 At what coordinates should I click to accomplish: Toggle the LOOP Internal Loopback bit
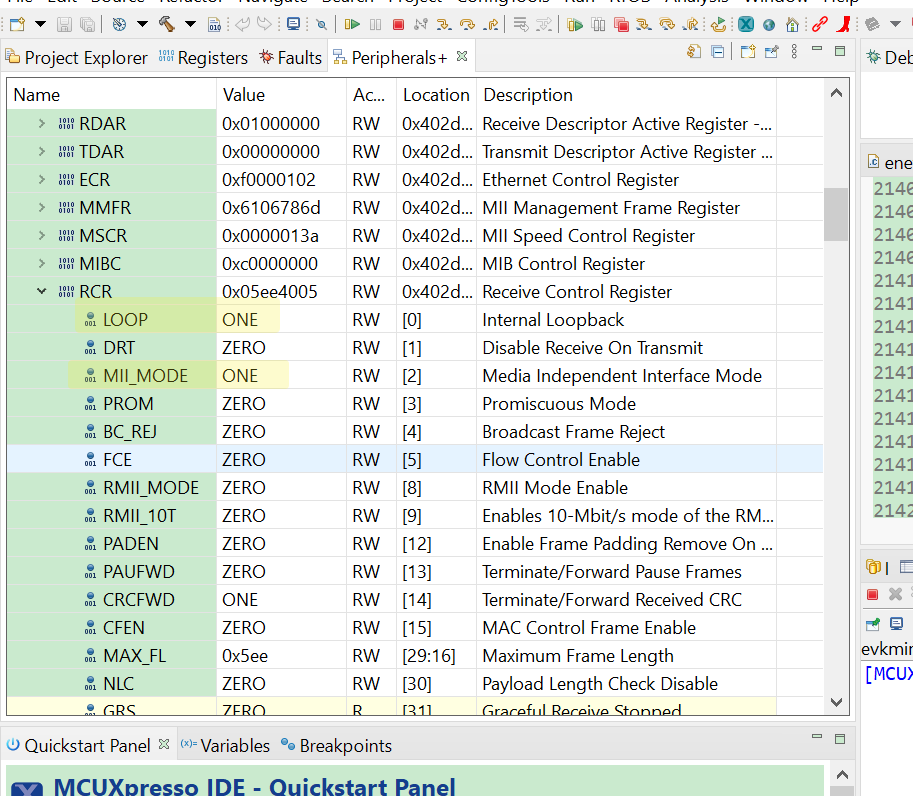(248, 320)
